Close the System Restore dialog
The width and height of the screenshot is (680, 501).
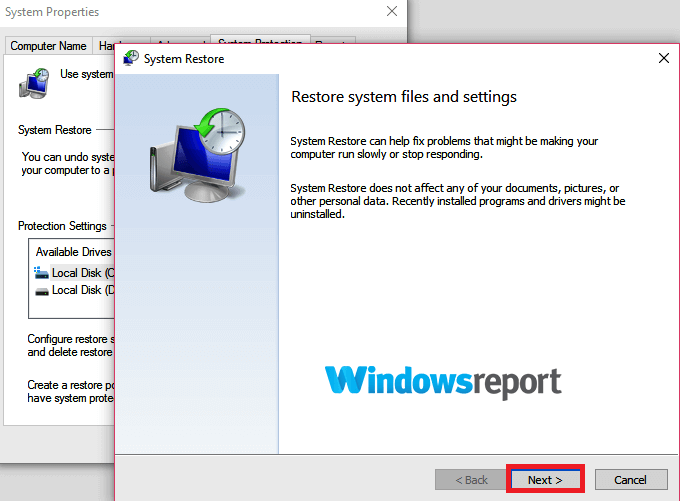664,58
